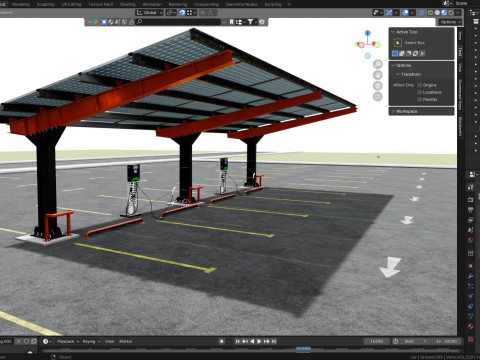Choose Invert selection mode icon
Screen dimensions: 480x360
tap(416, 53)
